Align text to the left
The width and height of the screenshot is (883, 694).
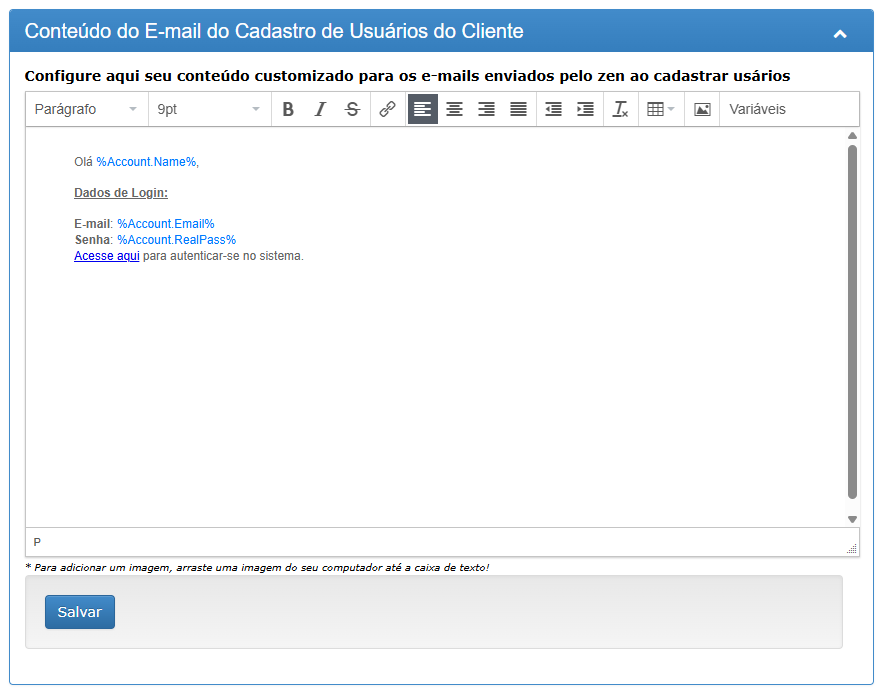click(x=423, y=109)
